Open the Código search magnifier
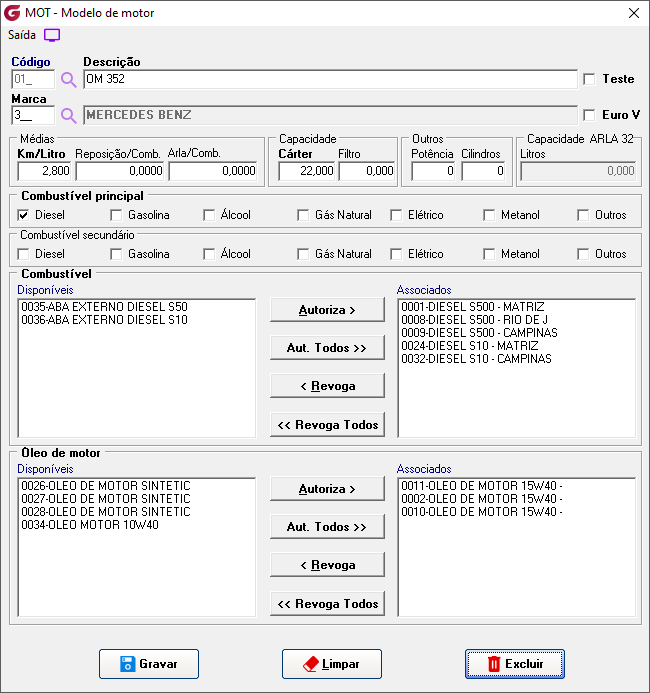 (x=68, y=80)
